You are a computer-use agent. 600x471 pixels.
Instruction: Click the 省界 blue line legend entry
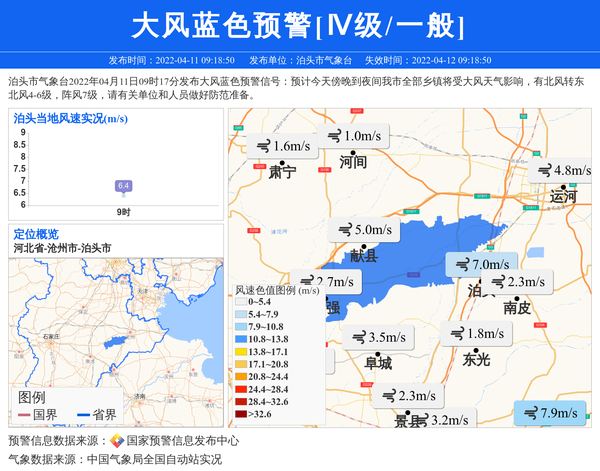tap(94, 414)
